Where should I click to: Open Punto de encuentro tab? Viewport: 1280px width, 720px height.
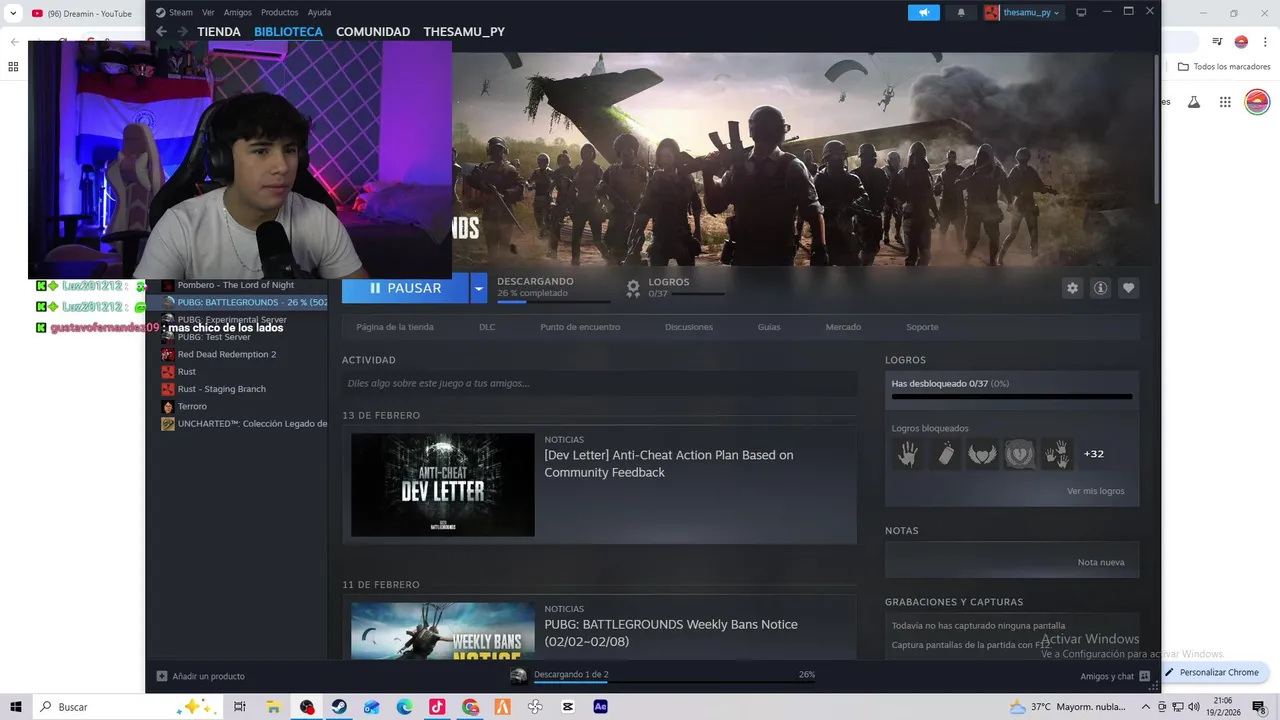[x=580, y=327]
